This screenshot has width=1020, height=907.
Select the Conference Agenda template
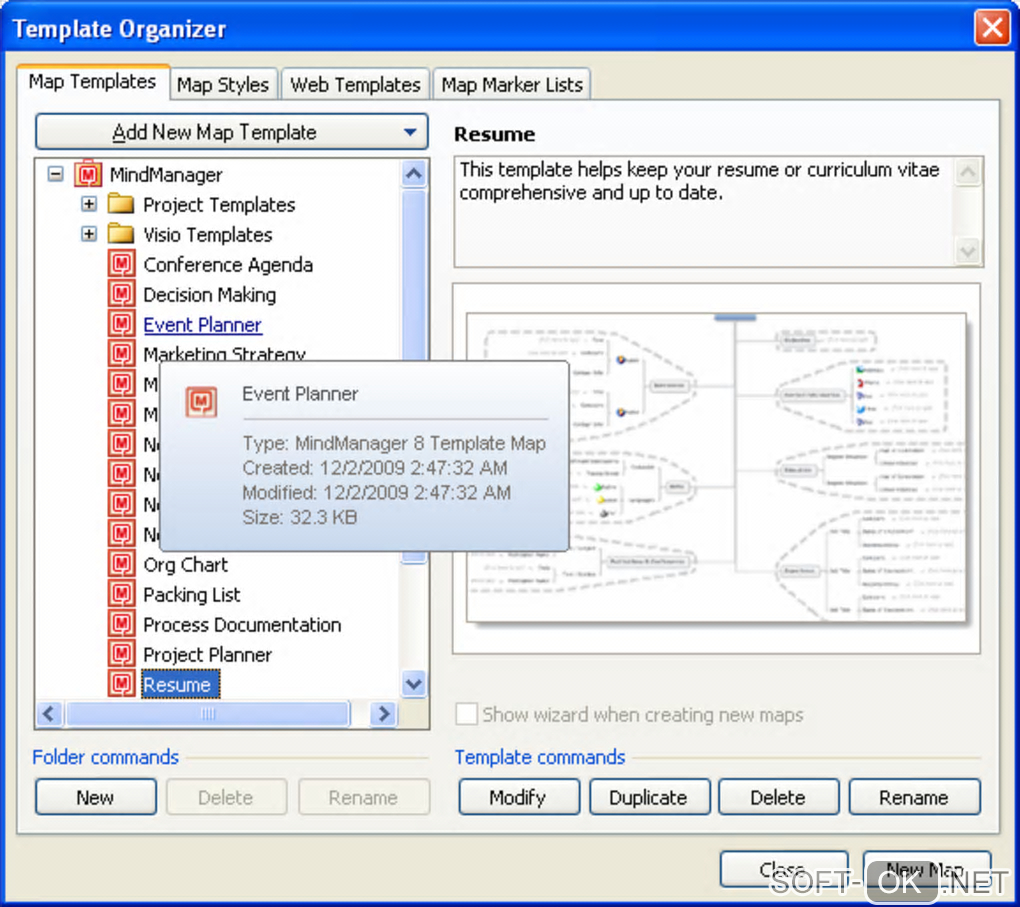click(x=228, y=265)
